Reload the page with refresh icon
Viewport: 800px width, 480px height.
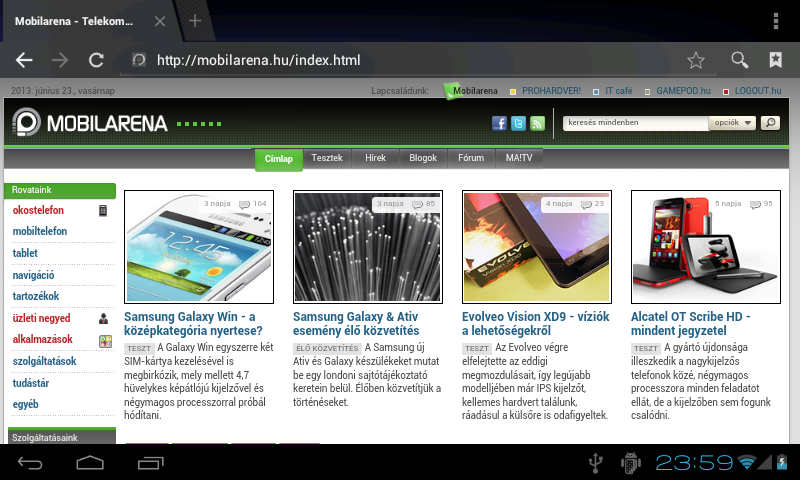[x=96, y=60]
